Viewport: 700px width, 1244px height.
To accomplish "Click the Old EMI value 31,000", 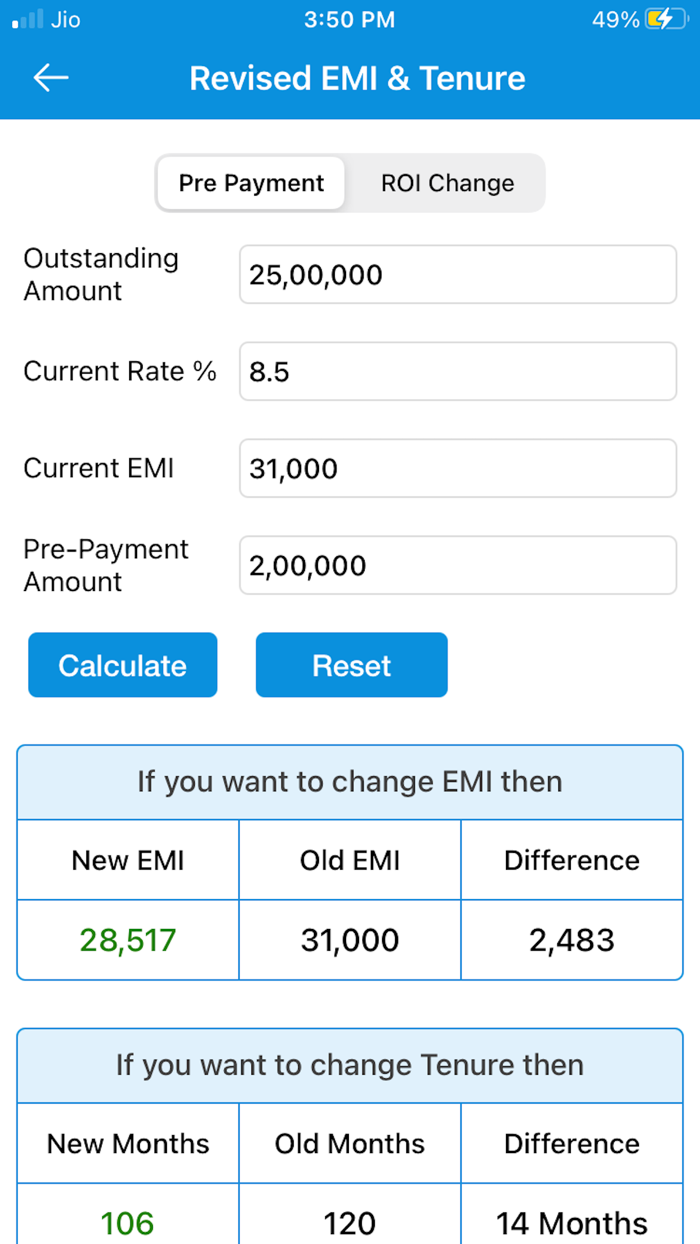I will [349, 939].
